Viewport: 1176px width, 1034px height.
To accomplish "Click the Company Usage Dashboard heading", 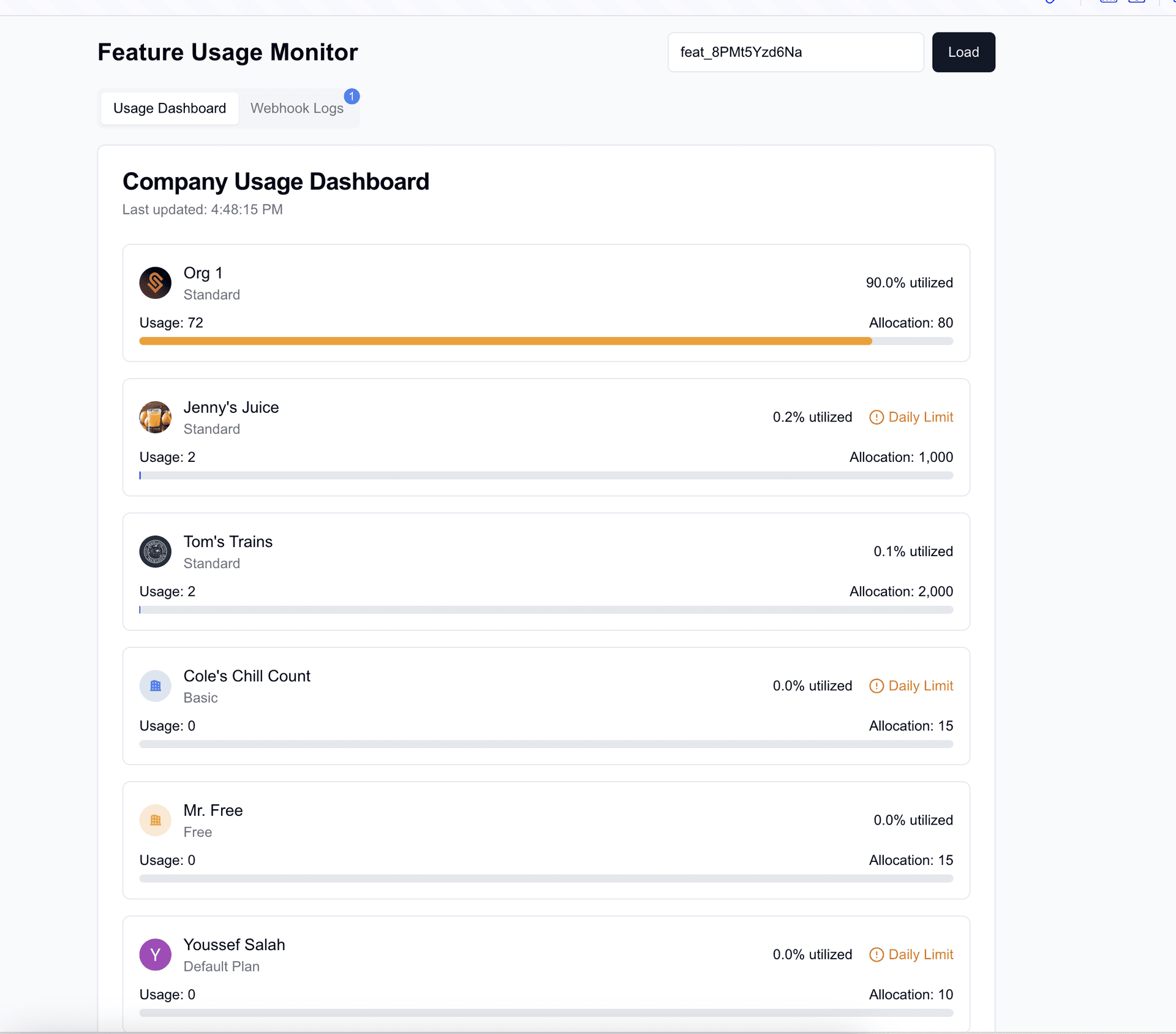I will coord(276,182).
